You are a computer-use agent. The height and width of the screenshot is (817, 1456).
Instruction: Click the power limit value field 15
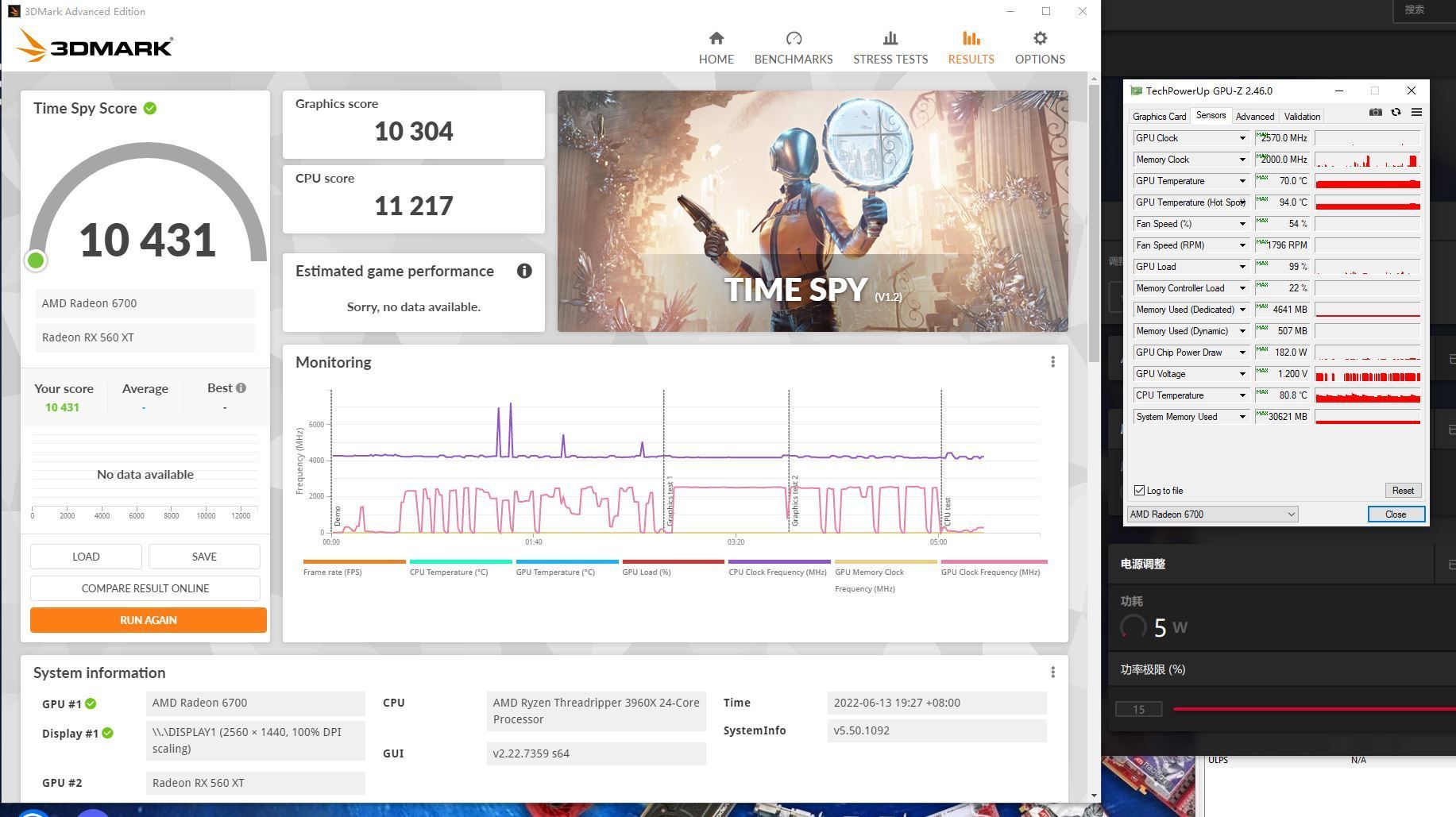pos(1138,709)
